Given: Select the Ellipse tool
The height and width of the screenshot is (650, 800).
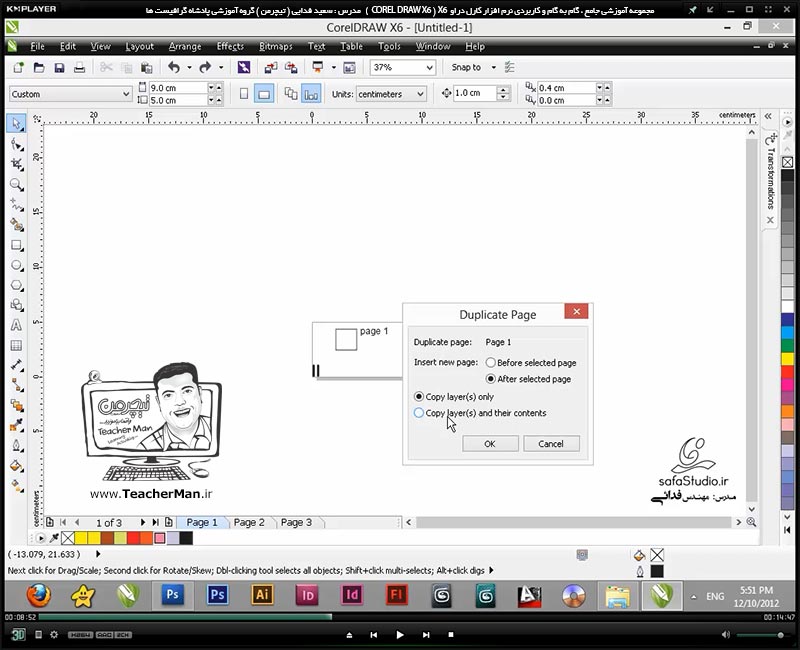Looking at the screenshot, I should tap(16, 265).
